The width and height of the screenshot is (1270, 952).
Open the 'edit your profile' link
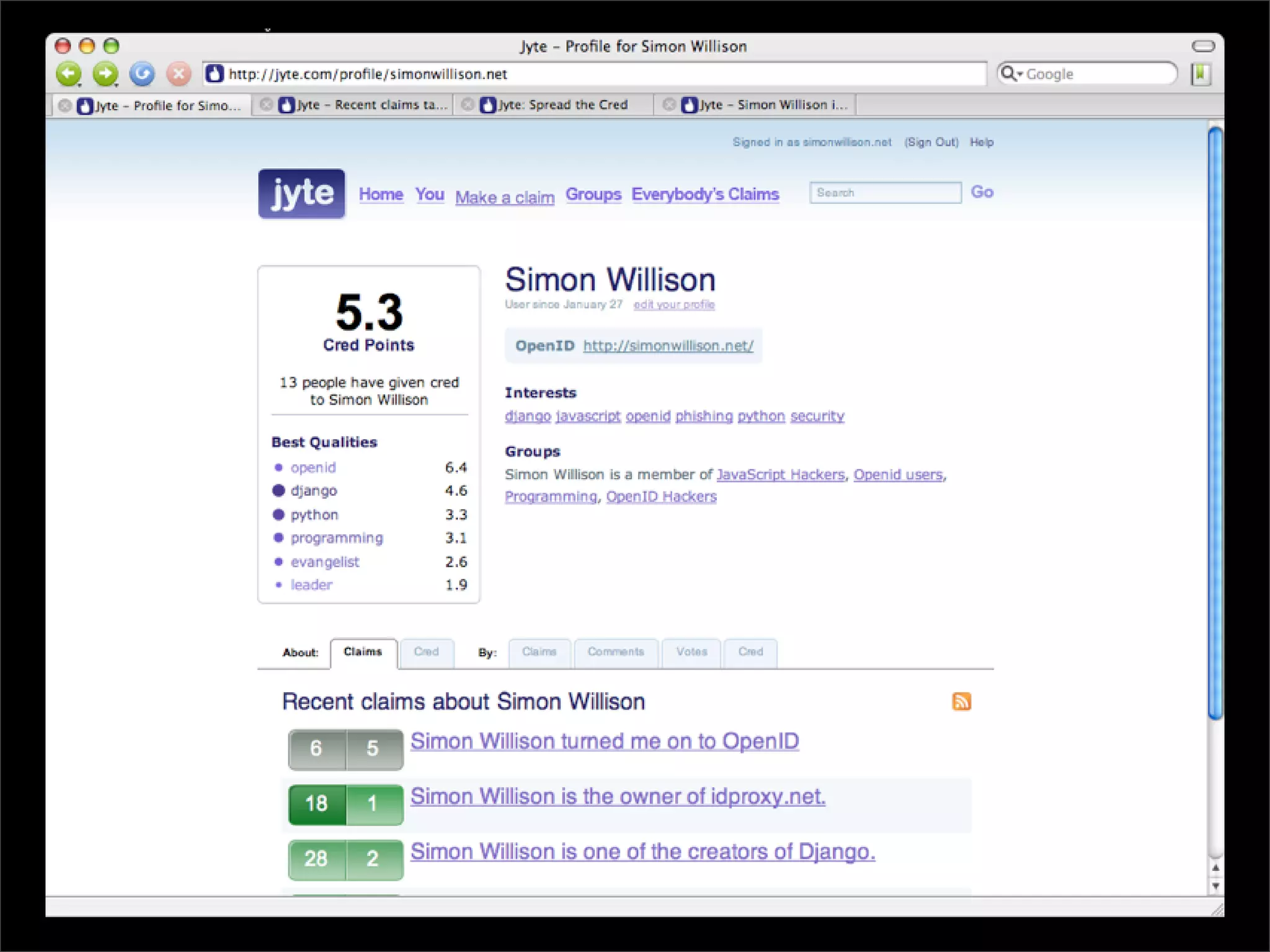coord(674,304)
